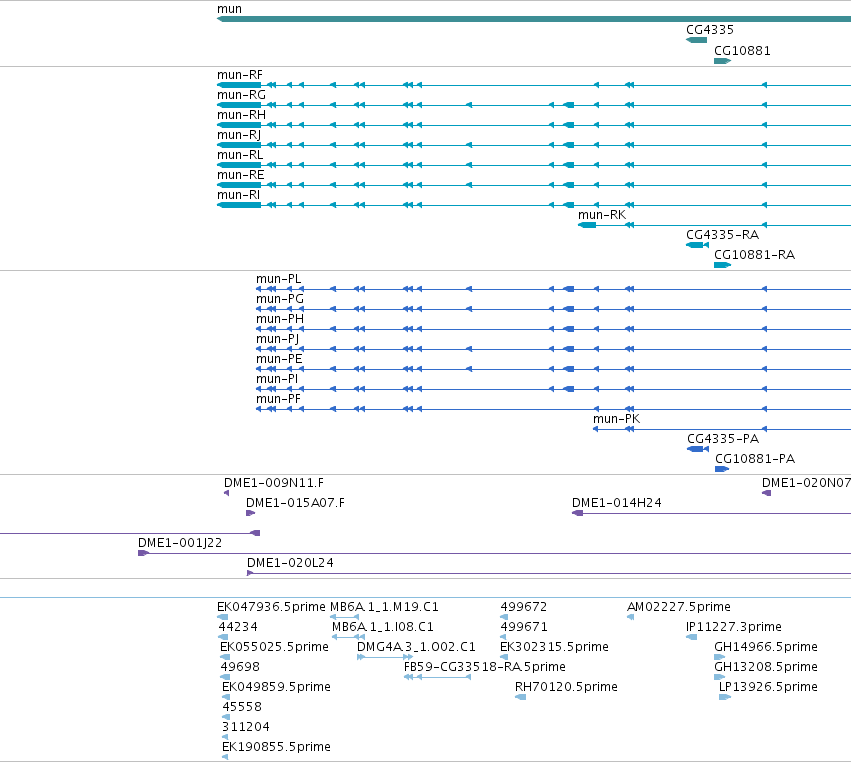Select the mun-RJ transcript label
Viewport: 851px width, 762px height.
239,135
